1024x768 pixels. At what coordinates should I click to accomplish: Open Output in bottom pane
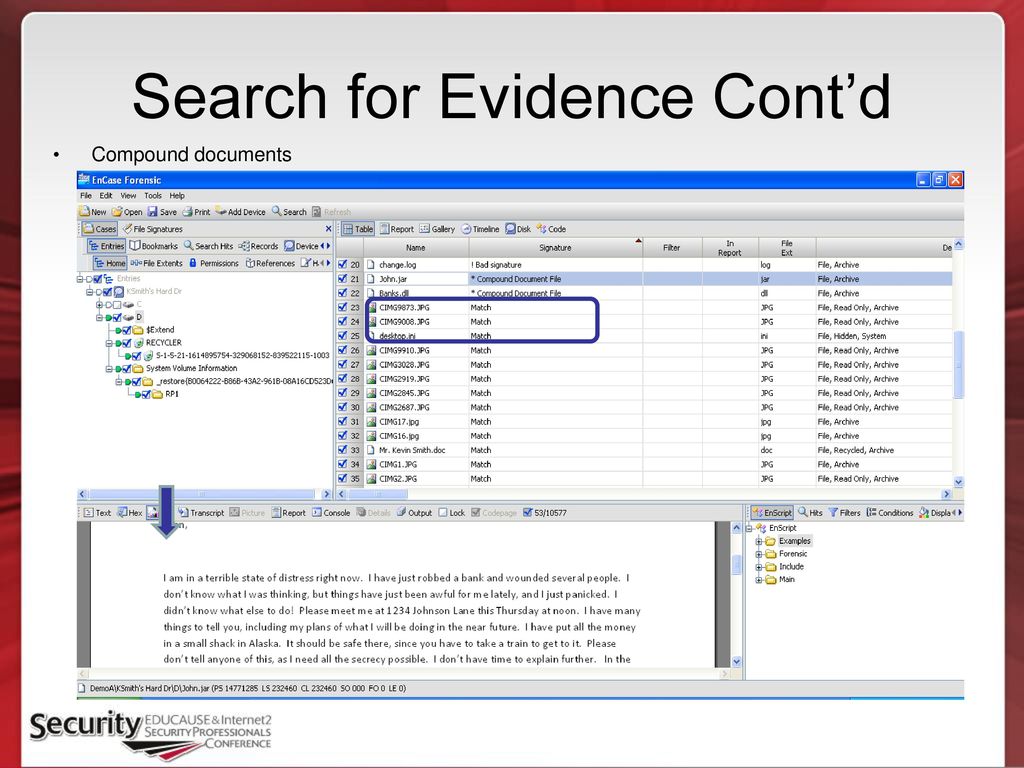pos(414,513)
